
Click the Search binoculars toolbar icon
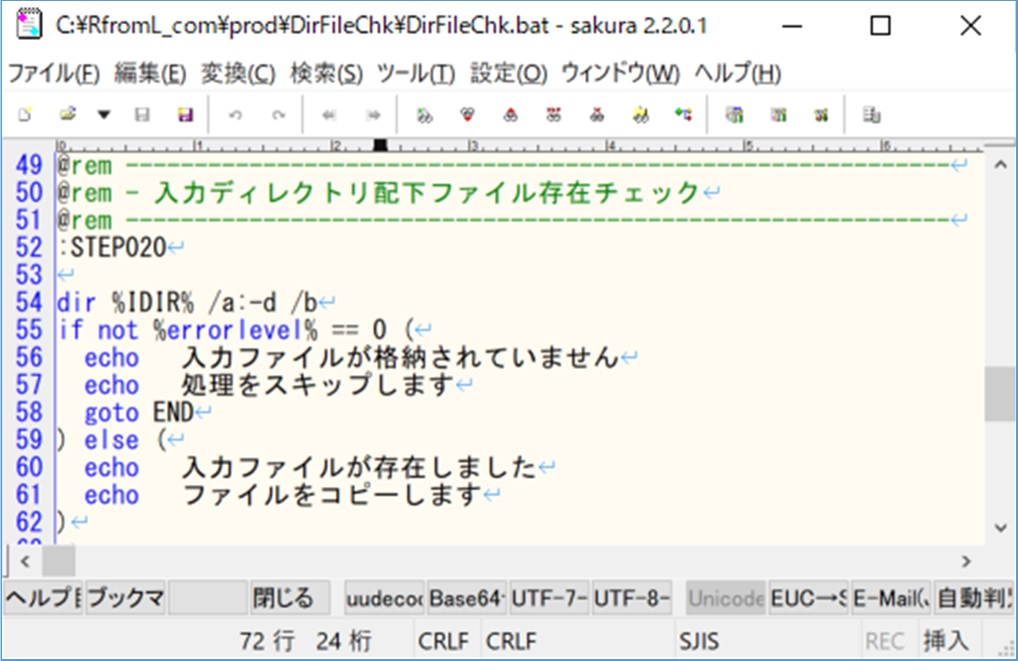coord(425,116)
